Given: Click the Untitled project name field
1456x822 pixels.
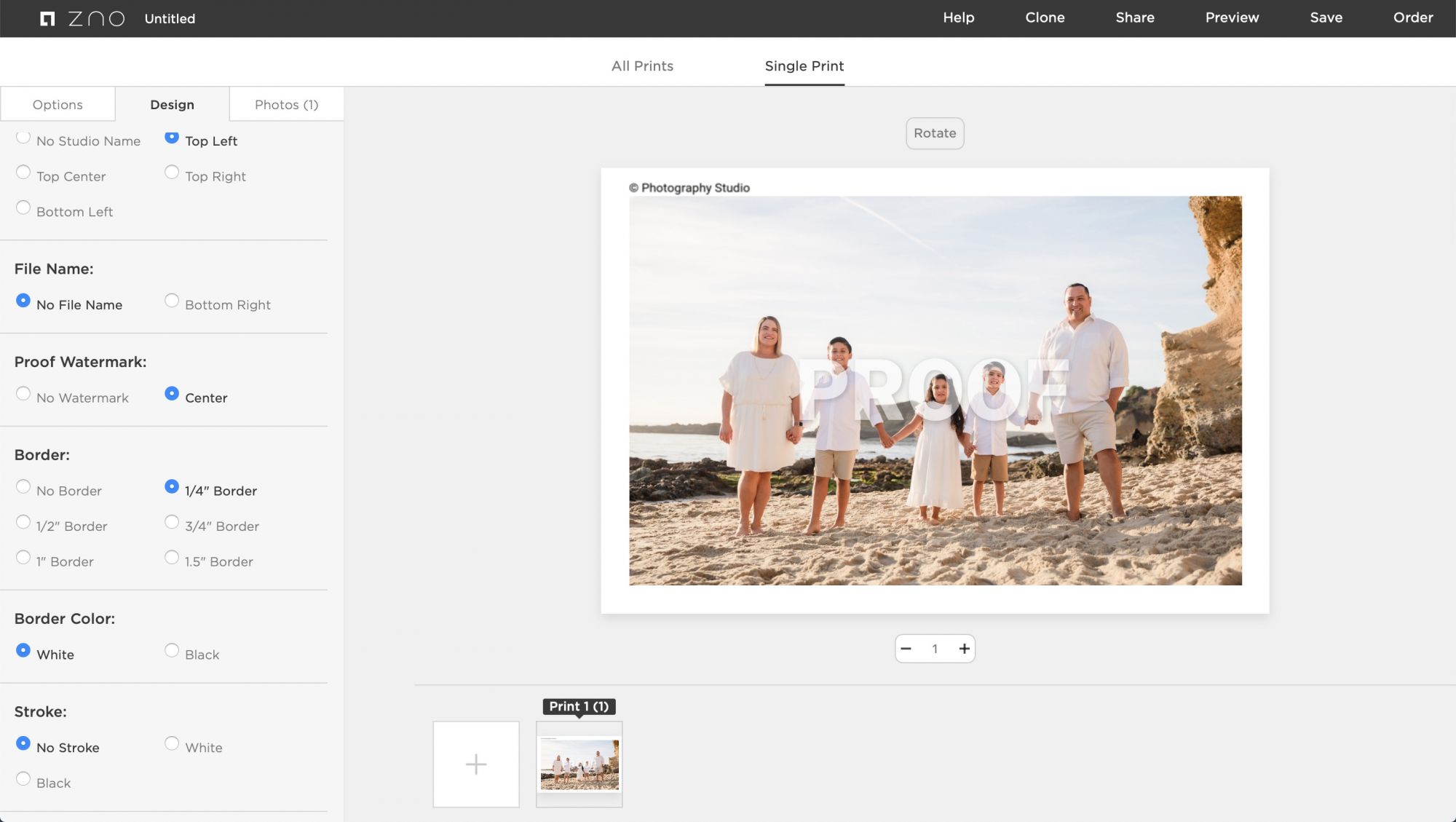Looking at the screenshot, I should point(170,19).
